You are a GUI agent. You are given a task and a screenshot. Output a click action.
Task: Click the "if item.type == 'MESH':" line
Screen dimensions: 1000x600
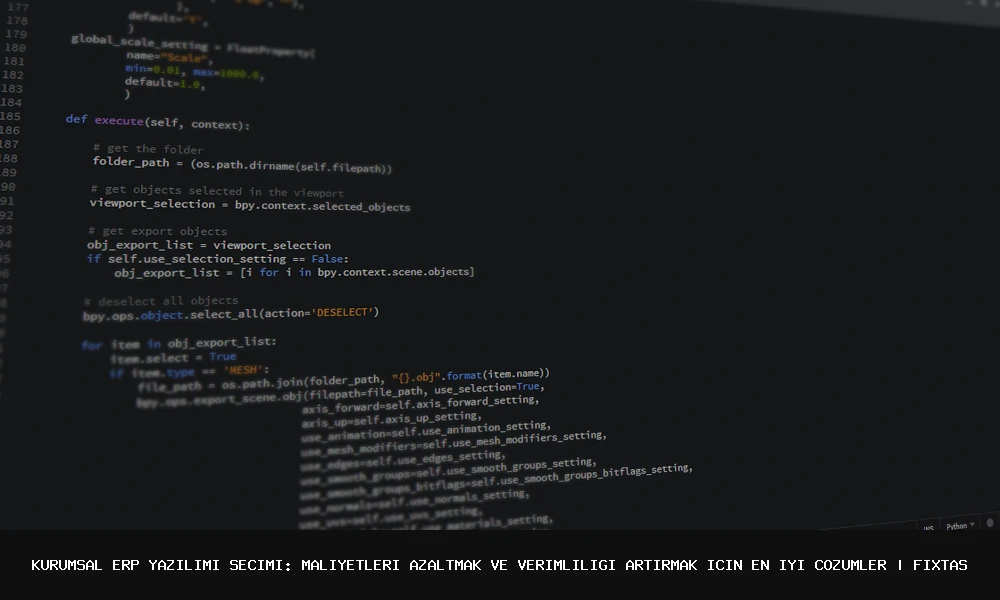click(189, 371)
